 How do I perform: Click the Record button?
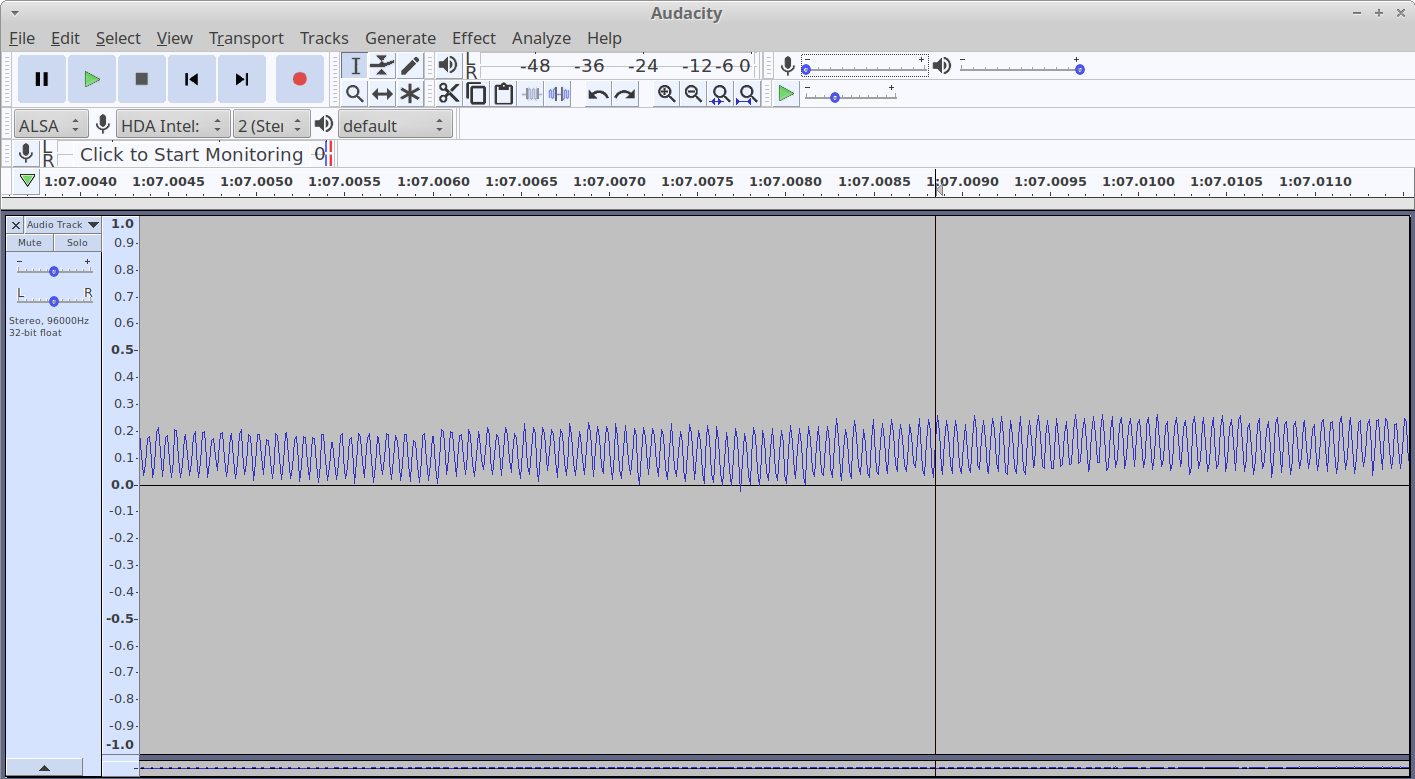[299, 79]
